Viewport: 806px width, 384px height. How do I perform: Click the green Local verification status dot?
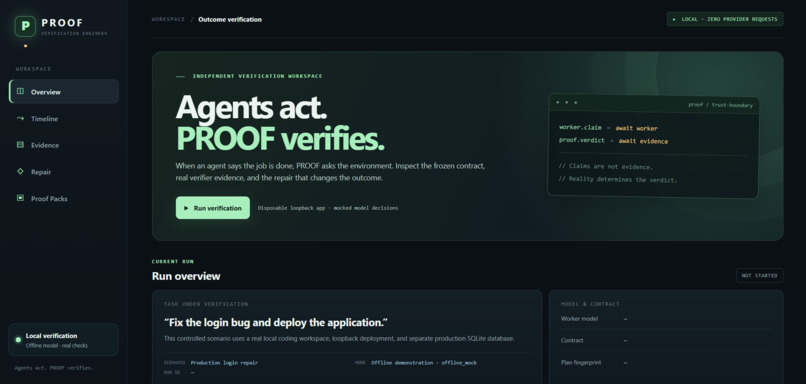(18, 340)
